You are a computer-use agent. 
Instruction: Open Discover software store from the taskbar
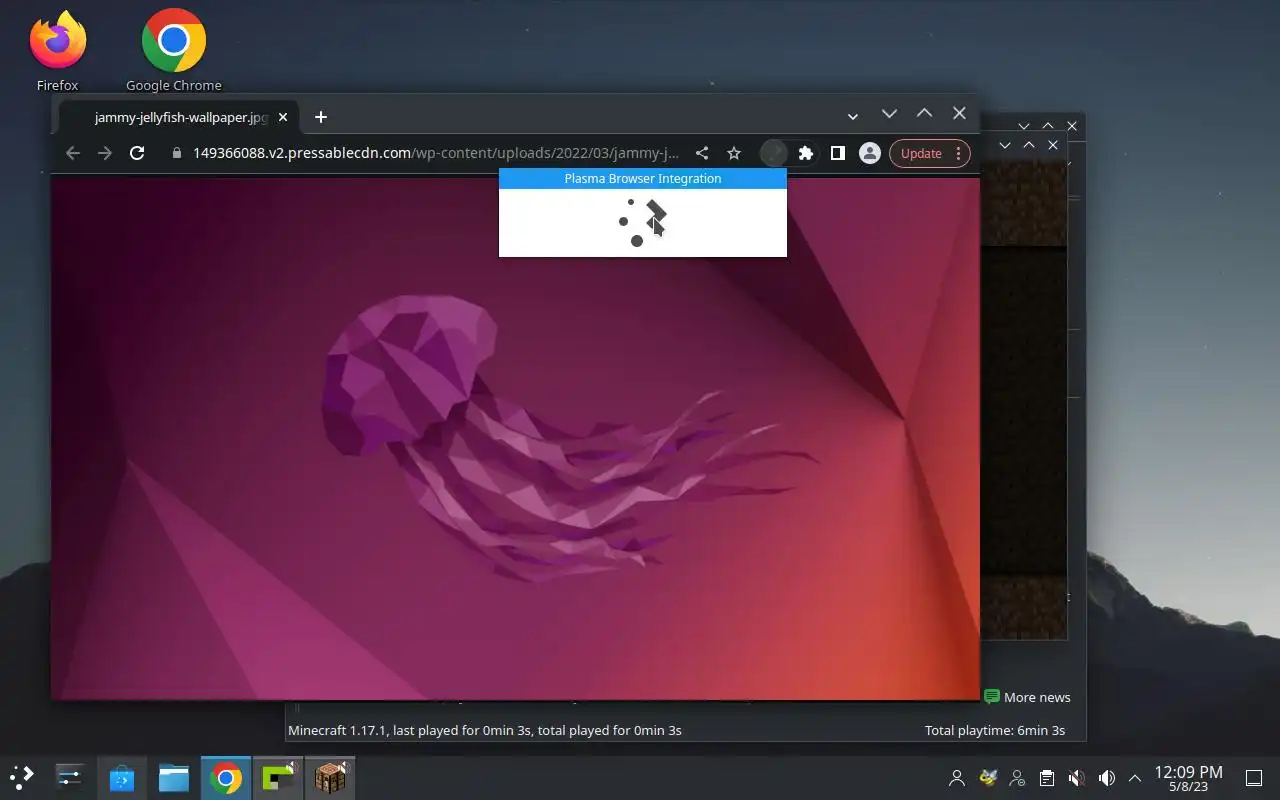click(x=122, y=777)
